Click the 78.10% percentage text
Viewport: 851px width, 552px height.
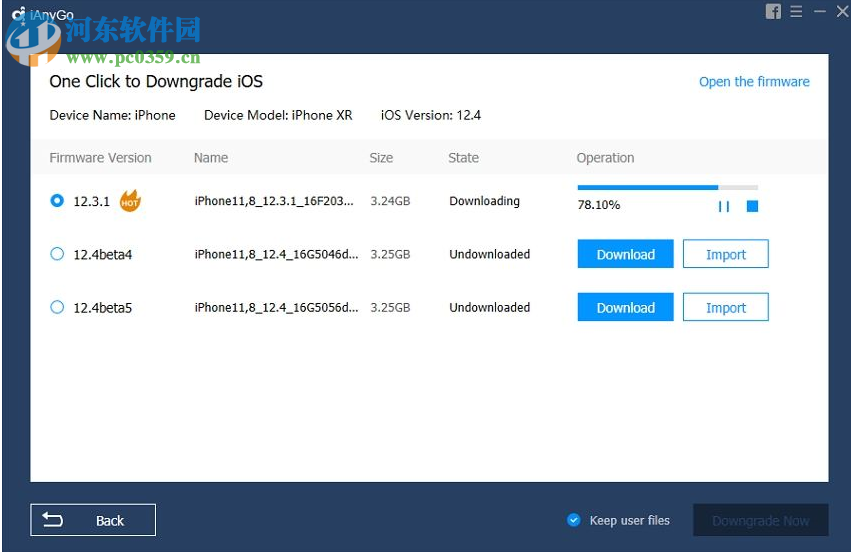pyautogui.click(x=599, y=205)
